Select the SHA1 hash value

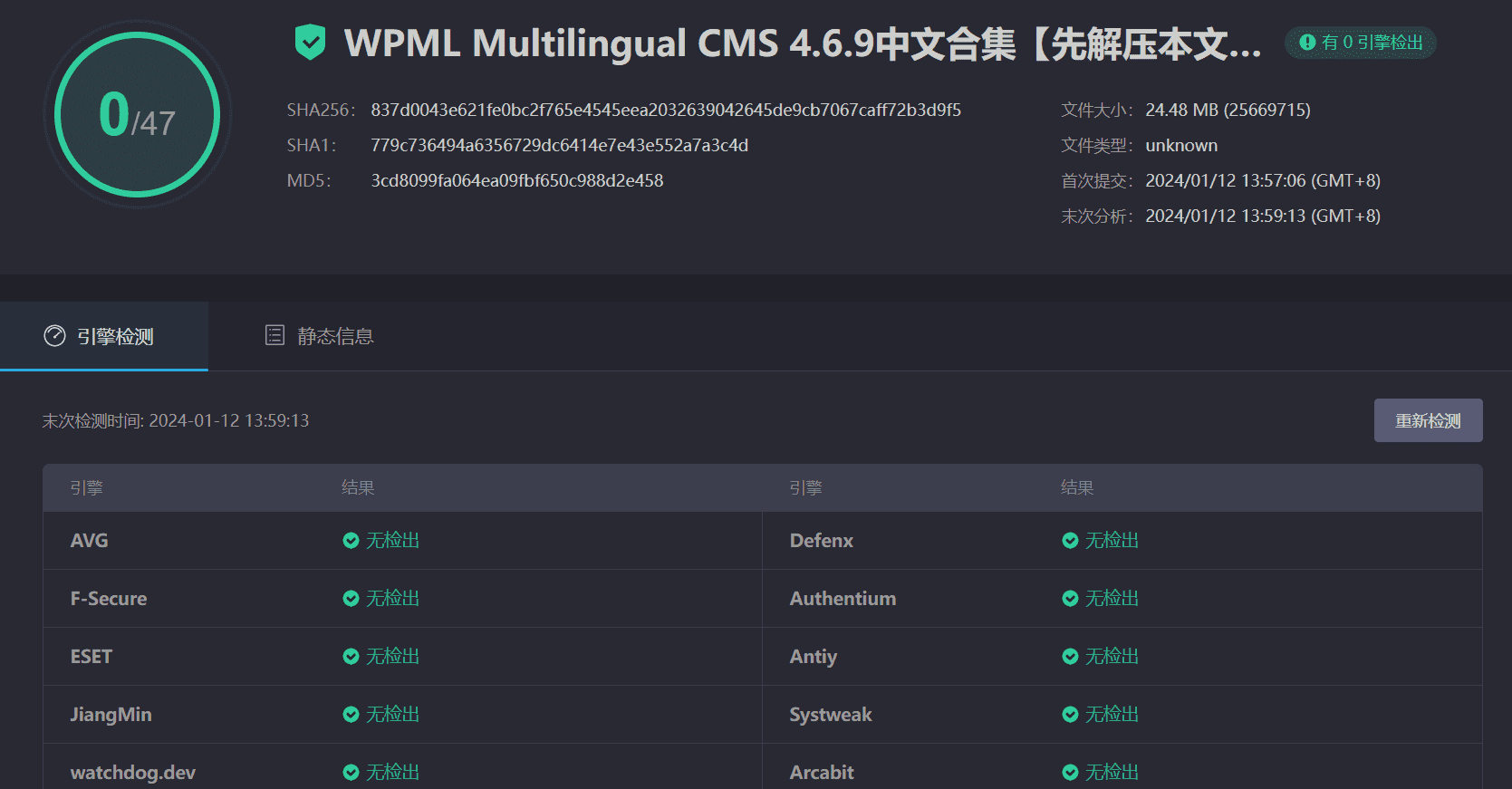pyautogui.click(x=559, y=146)
